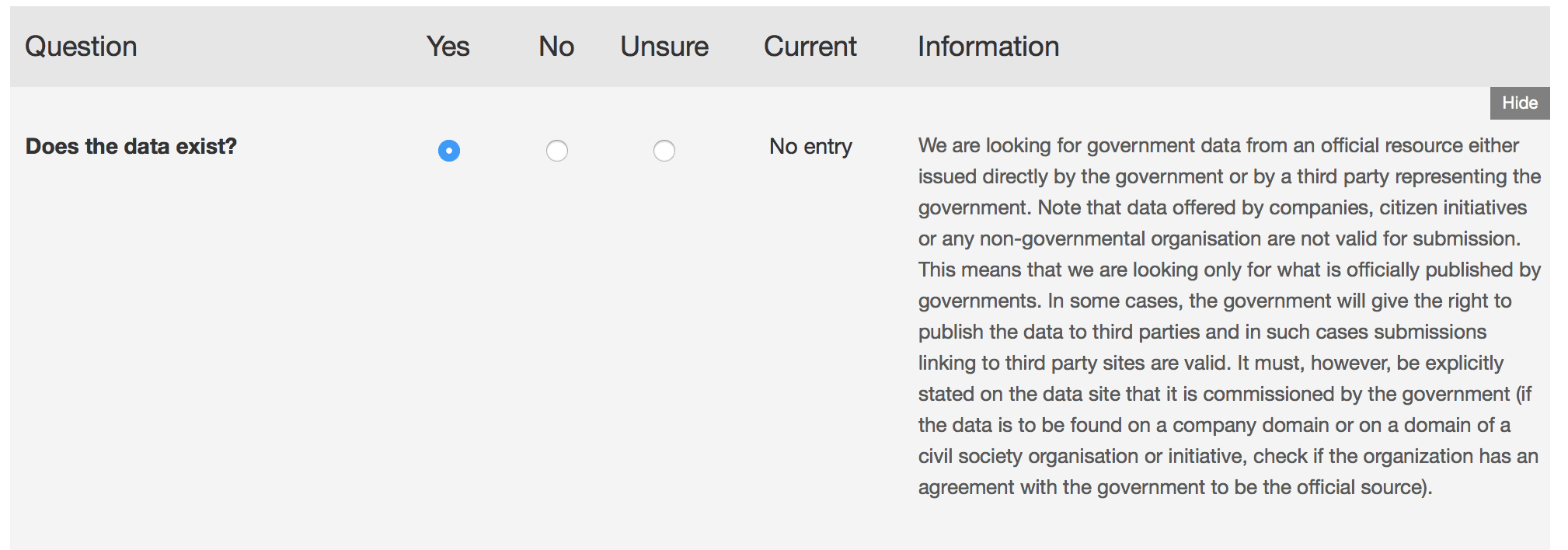Select the Yes radio button
This screenshot has height=550, width=1568.
coord(449,150)
